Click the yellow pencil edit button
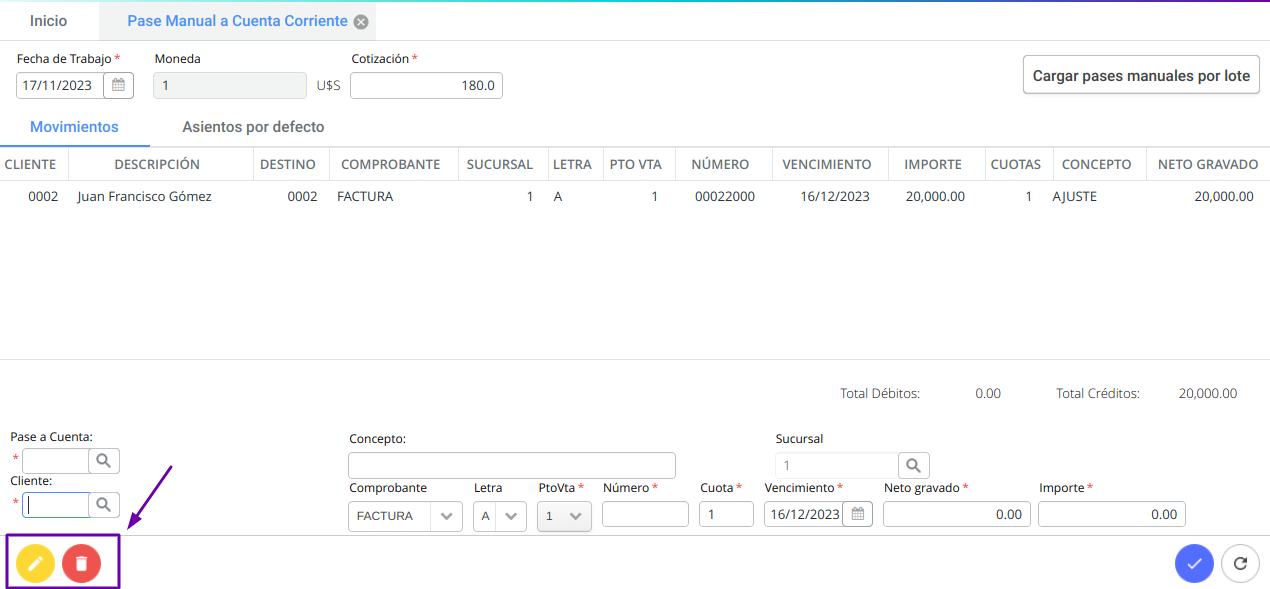Viewport: 1270px width, 589px height. (35, 564)
